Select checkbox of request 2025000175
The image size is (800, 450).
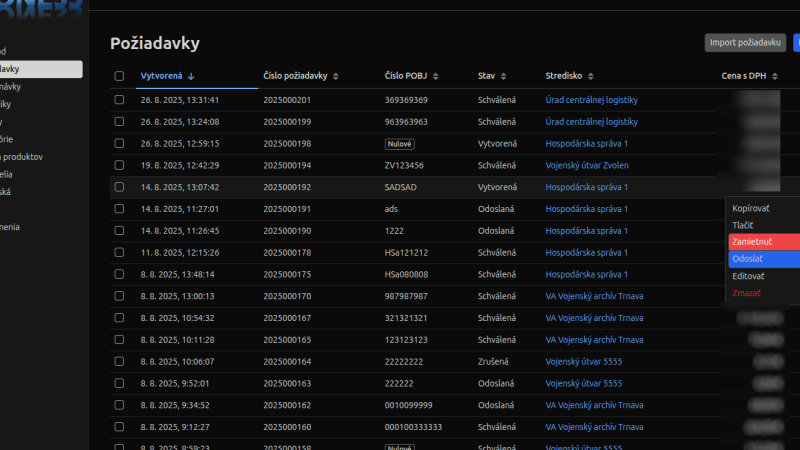click(119, 274)
